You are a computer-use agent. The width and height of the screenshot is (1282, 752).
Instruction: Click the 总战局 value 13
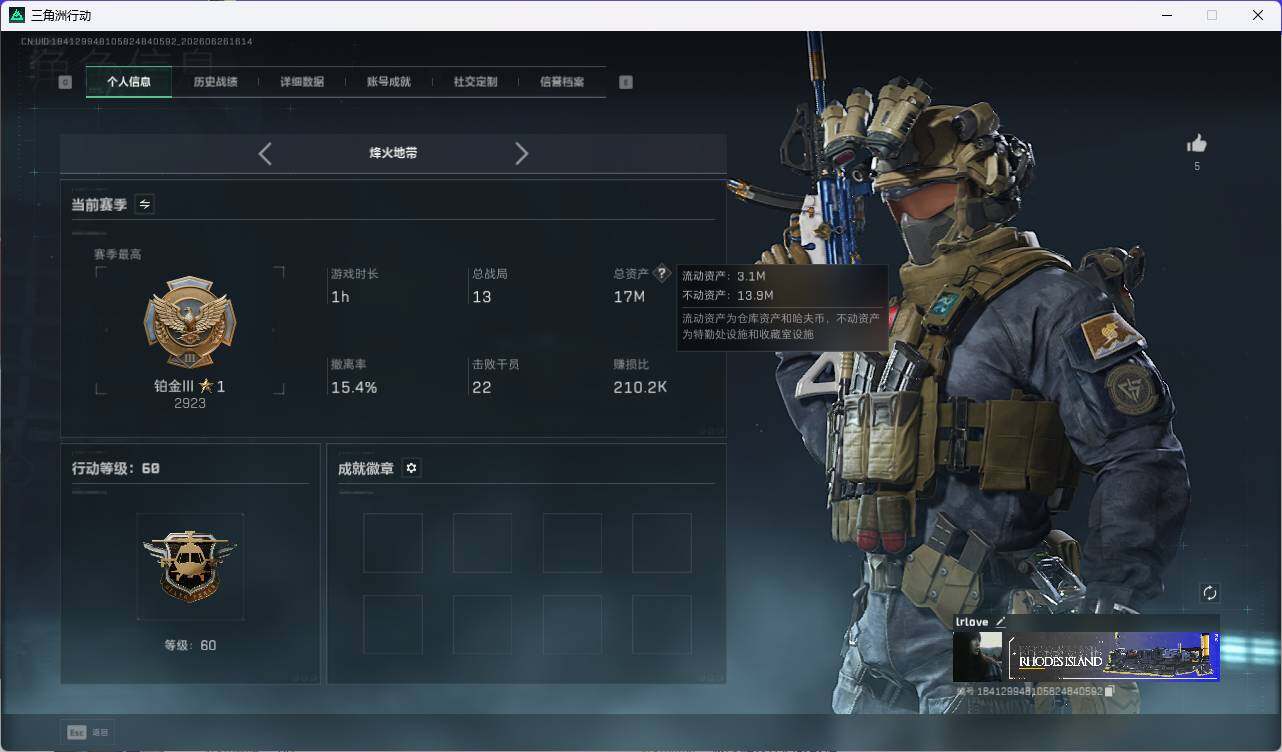point(482,297)
